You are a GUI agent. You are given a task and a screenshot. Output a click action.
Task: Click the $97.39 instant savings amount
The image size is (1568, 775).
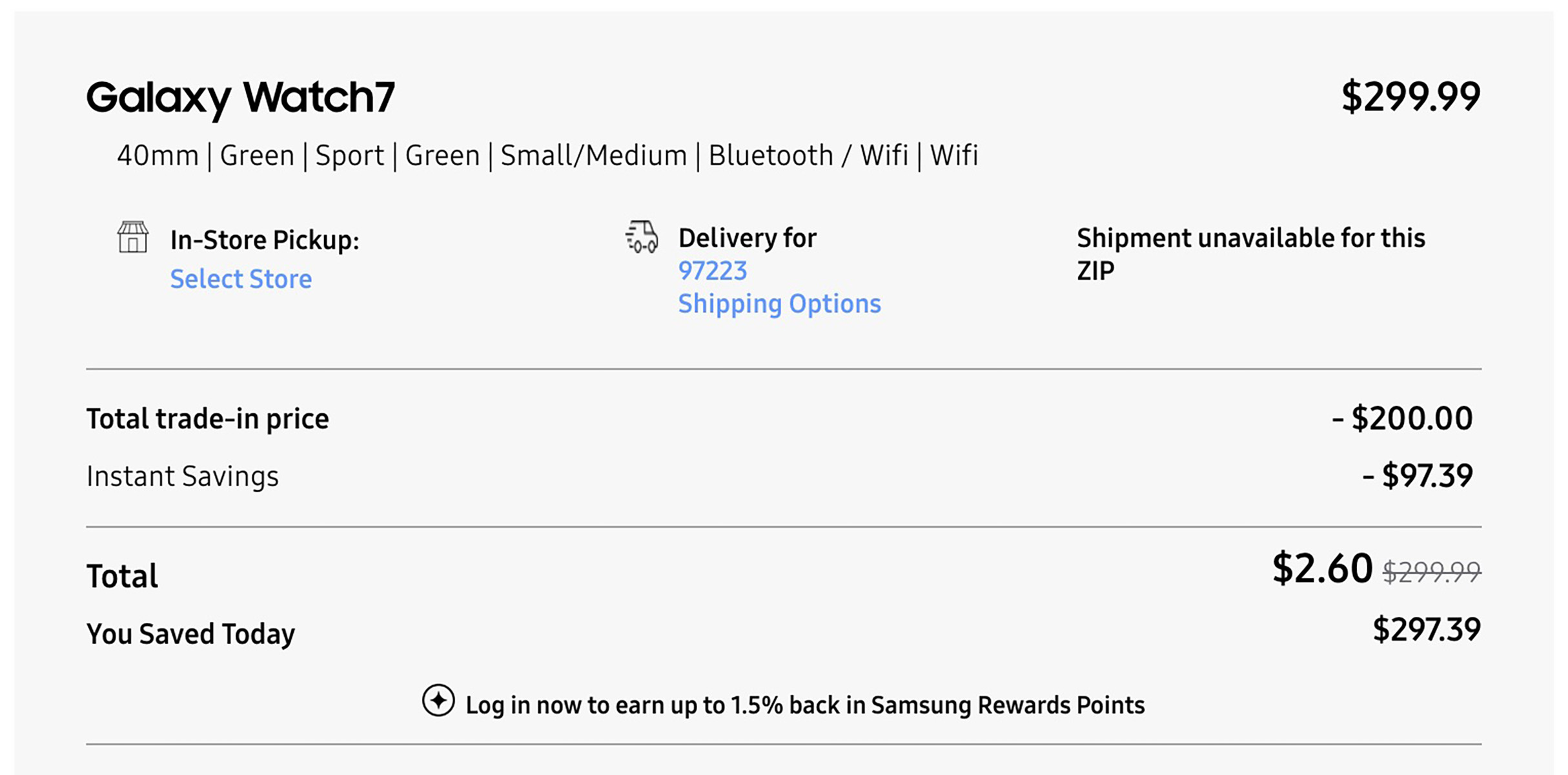coord(1418,476)
